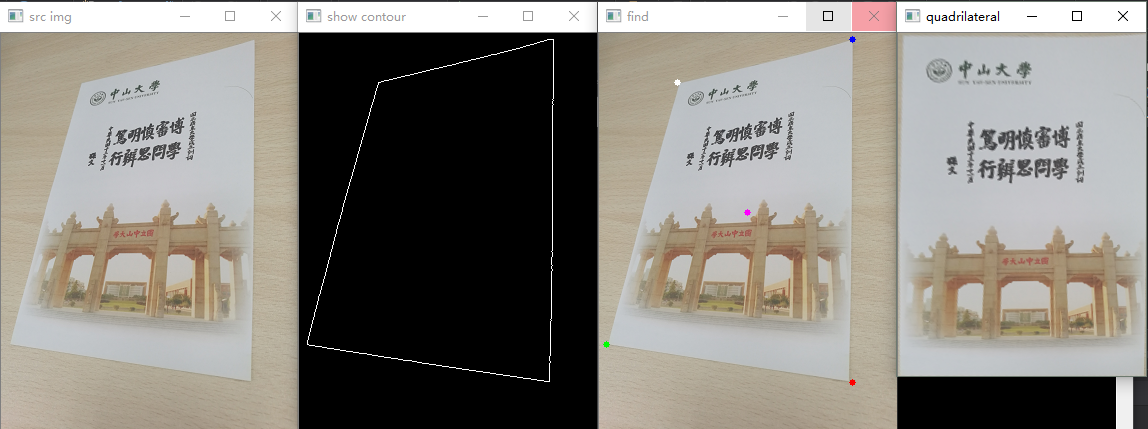
Task: Close the show contour window
Action: coord(573,16)
